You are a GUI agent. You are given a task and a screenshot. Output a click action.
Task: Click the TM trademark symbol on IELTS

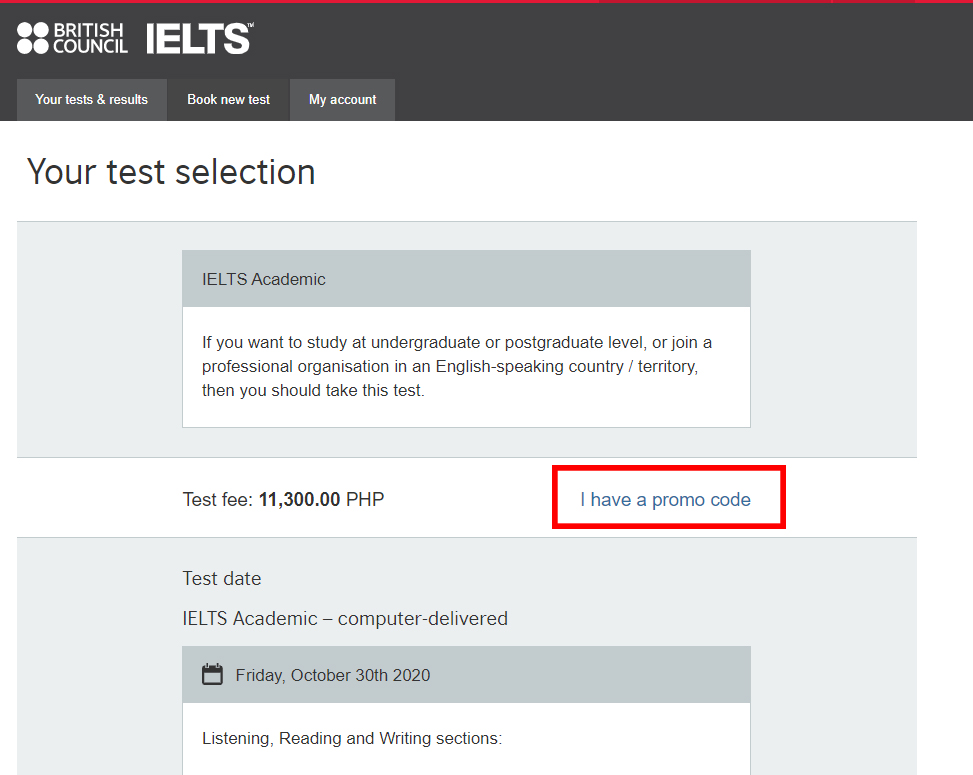pyautogui.click(x=251, y=25)
